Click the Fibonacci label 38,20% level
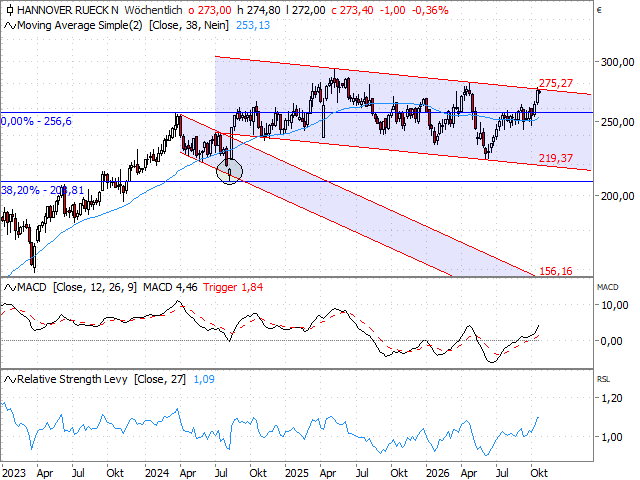This screenshot has height=480, width=640. (42, 190)
